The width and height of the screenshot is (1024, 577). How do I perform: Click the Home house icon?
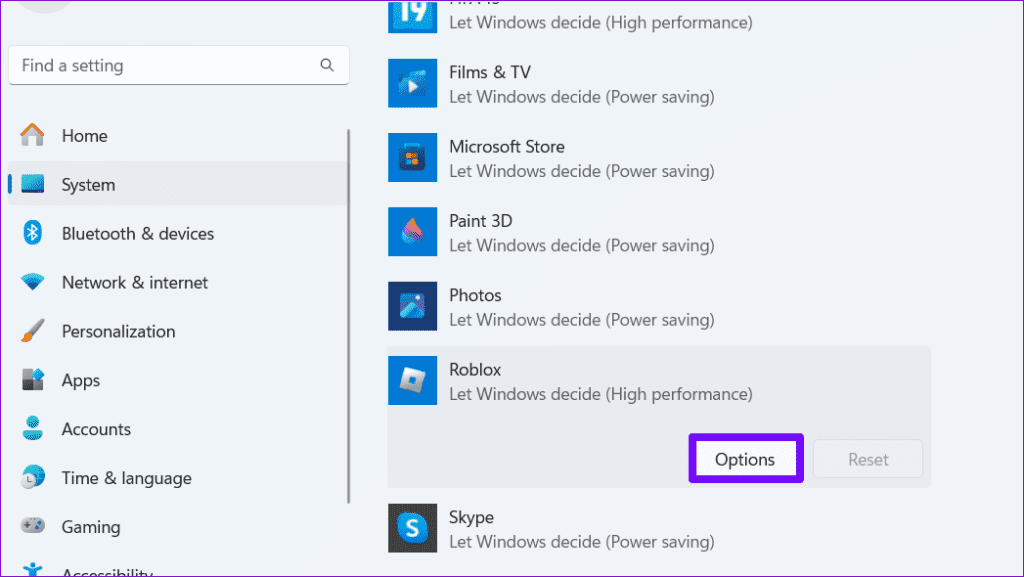[32, 135]
